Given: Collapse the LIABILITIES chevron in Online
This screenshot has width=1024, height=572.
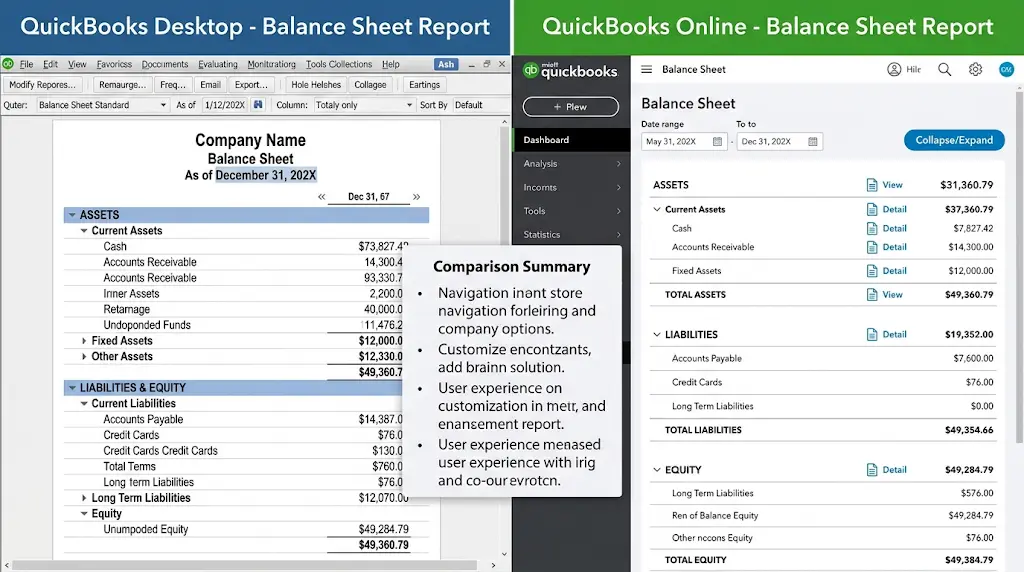Looking at the screenshot, I should (x=657, y=334).
